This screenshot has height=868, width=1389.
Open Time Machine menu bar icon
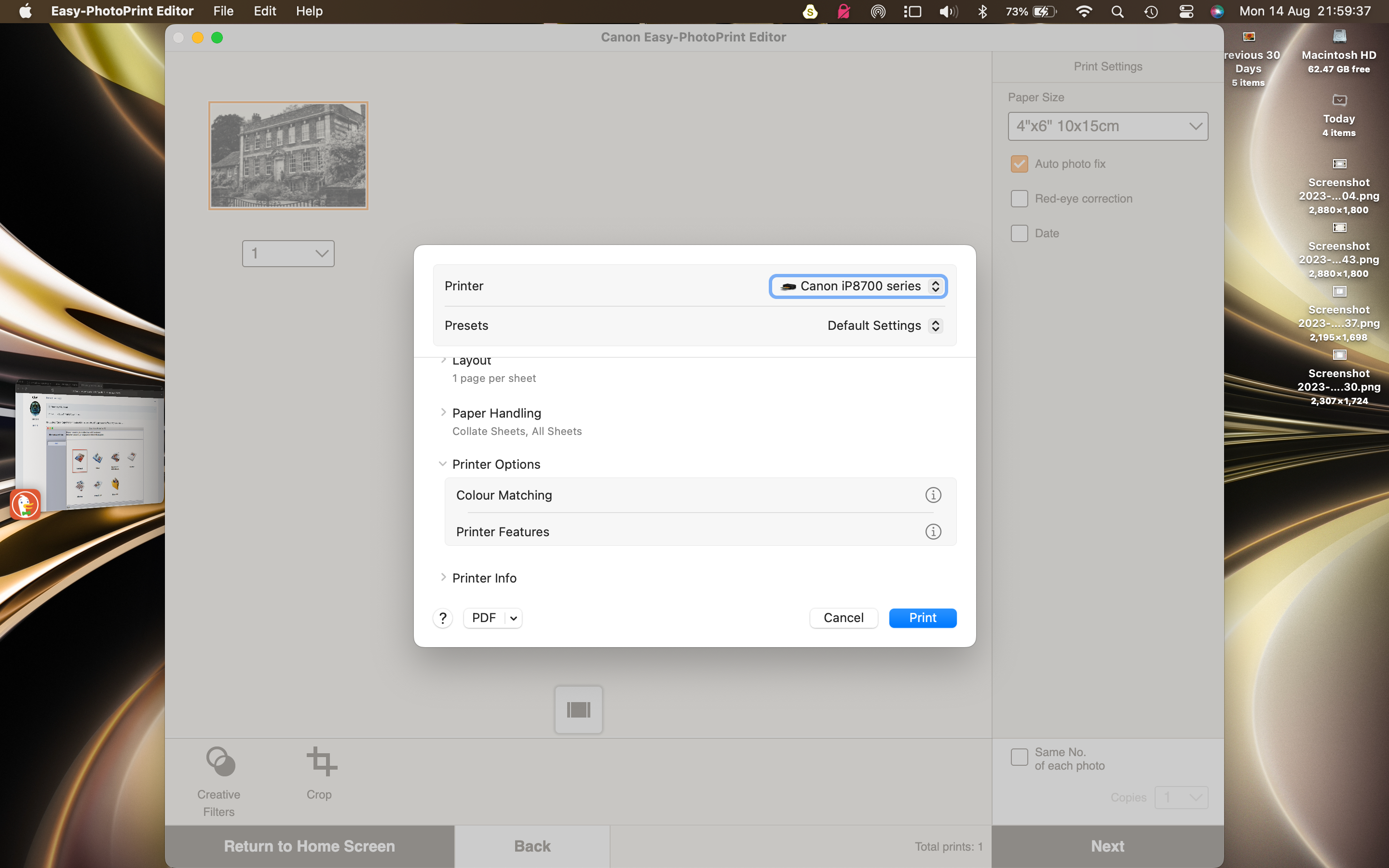pos(1151,11)
